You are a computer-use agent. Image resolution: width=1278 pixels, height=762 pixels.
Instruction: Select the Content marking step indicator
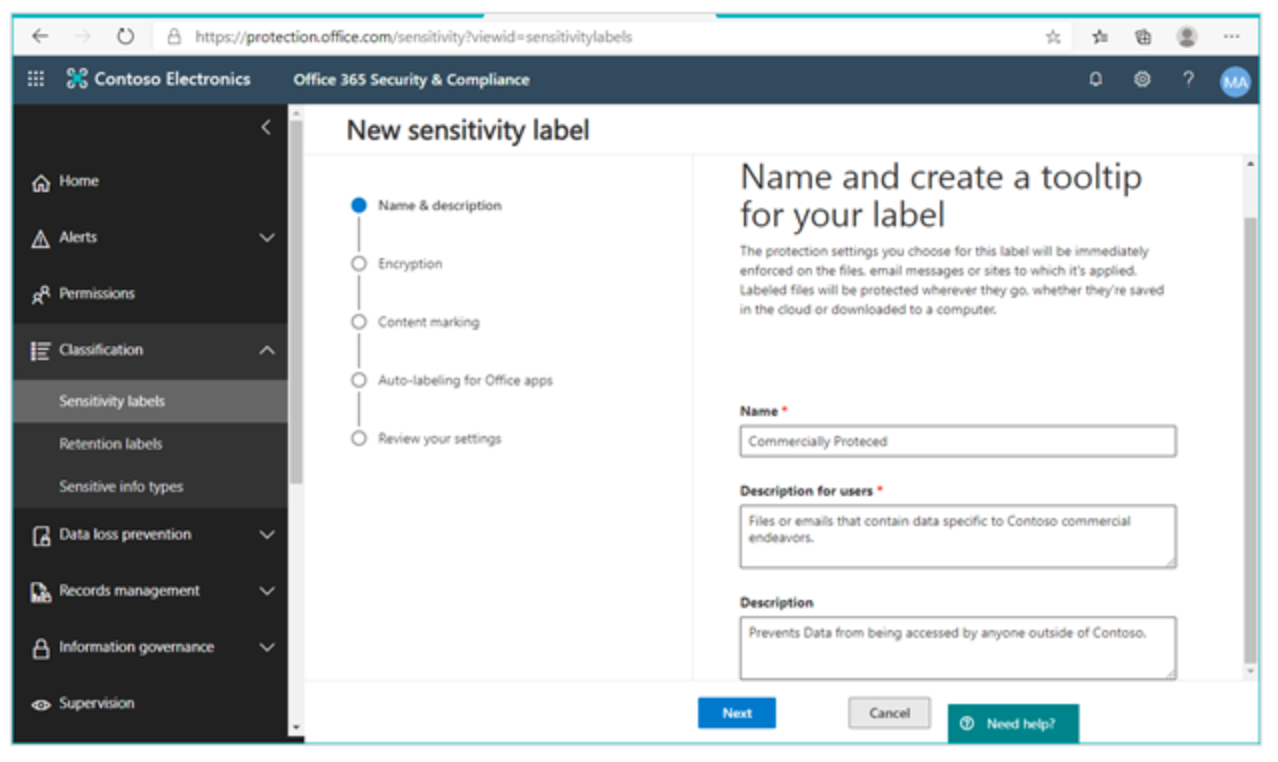pos(360,322)
